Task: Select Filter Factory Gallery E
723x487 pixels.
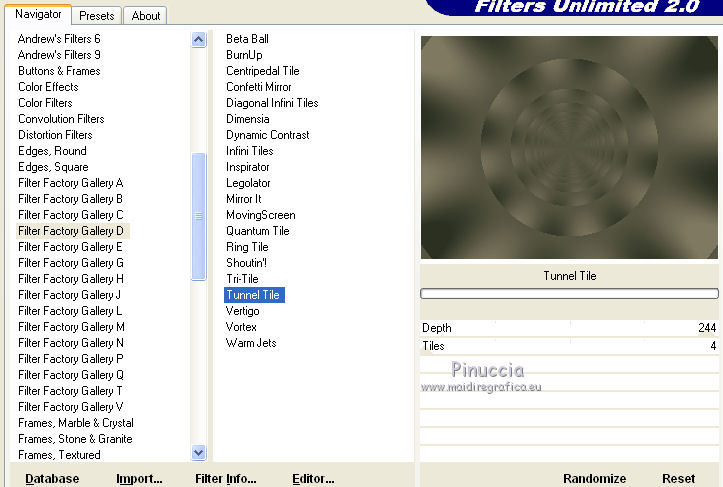Action: pos(71,247)
